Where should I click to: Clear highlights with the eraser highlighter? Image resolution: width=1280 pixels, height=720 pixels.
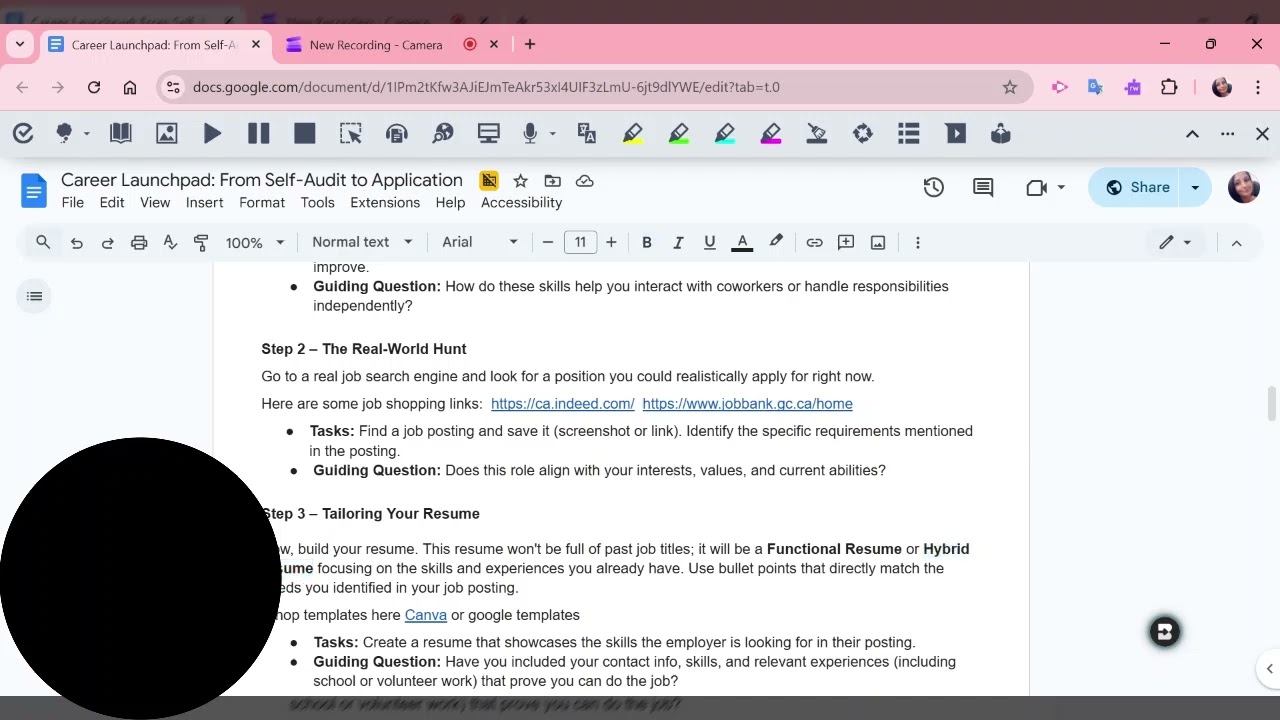(817, 133)
